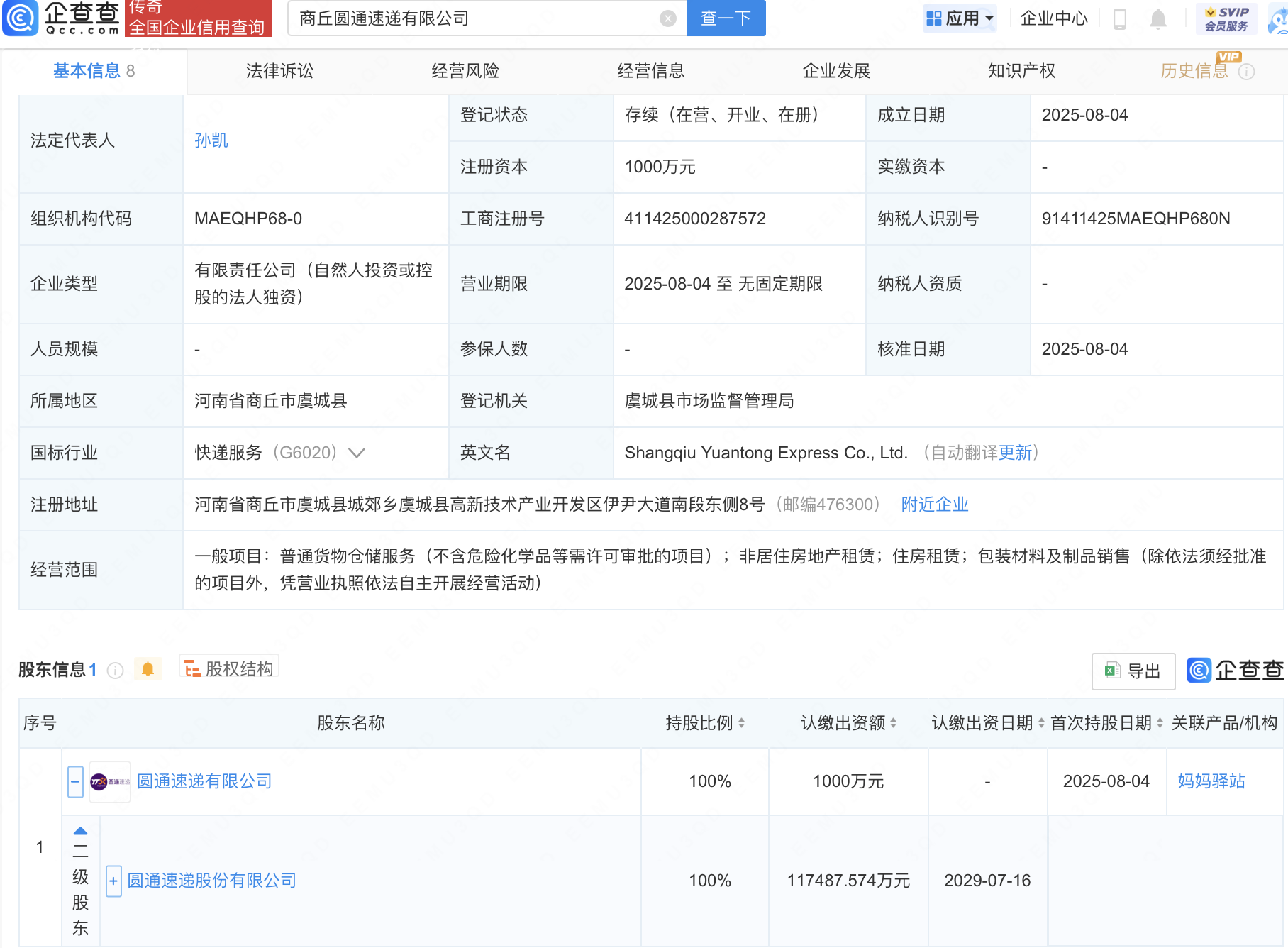Expand the 圆通速递股份有限公司 second-level shareholder
Viewport: 1288px width, 948px height.
point(113,881)
